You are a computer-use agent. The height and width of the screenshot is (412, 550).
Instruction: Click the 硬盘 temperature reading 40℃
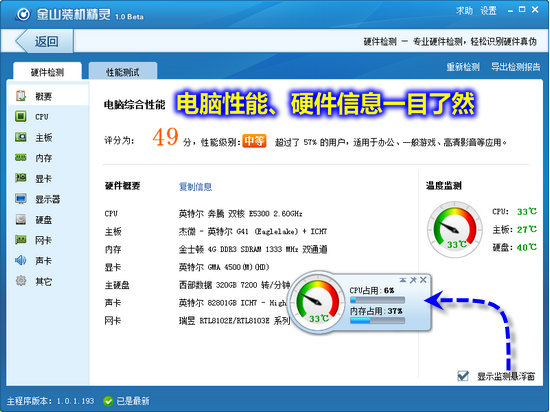(x=527, y=247)
